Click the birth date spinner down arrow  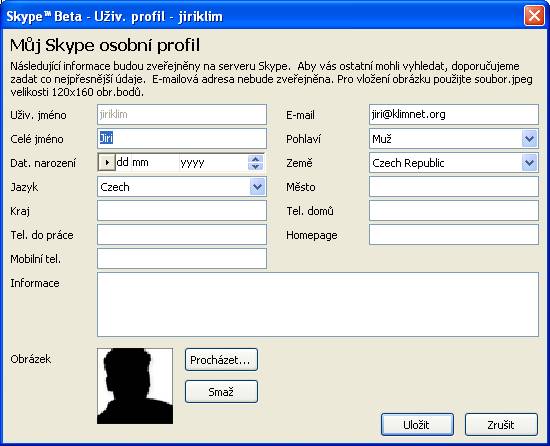[255, 167]
